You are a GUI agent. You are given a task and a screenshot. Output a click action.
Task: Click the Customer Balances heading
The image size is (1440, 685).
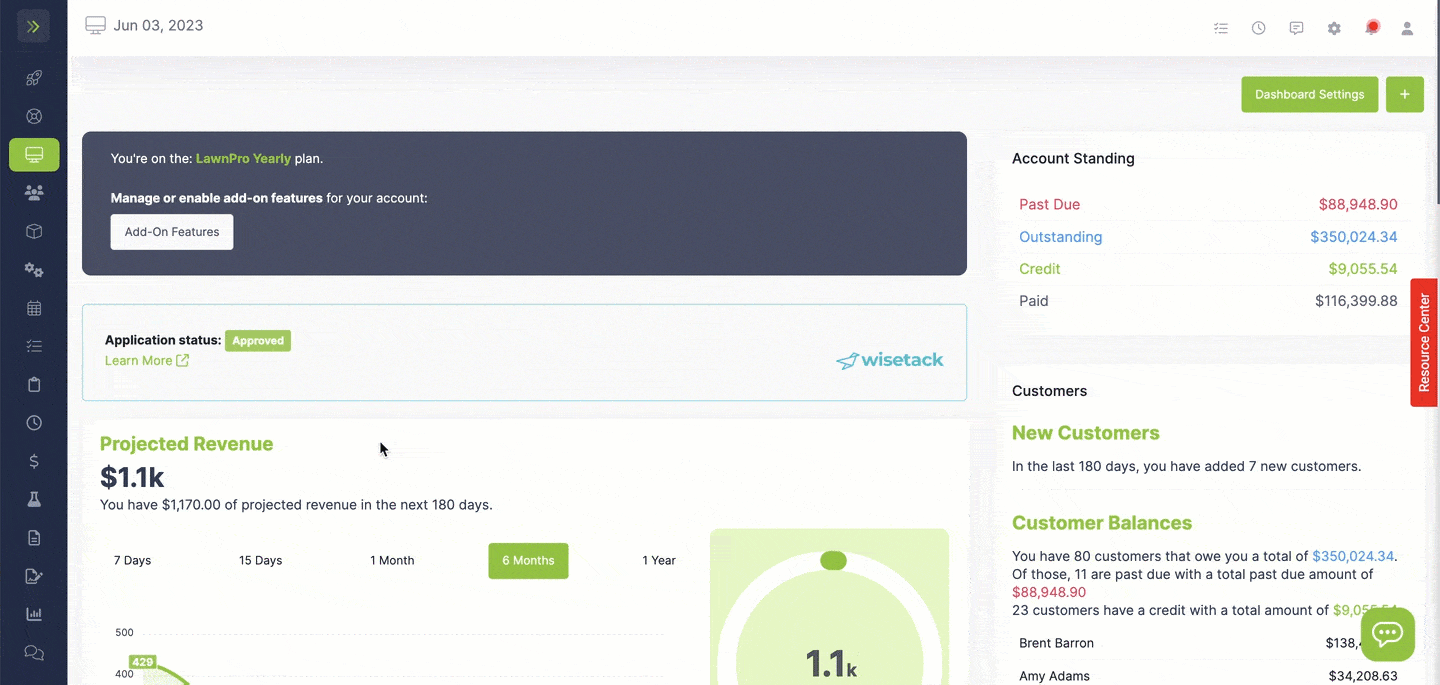pos(1102,523)
